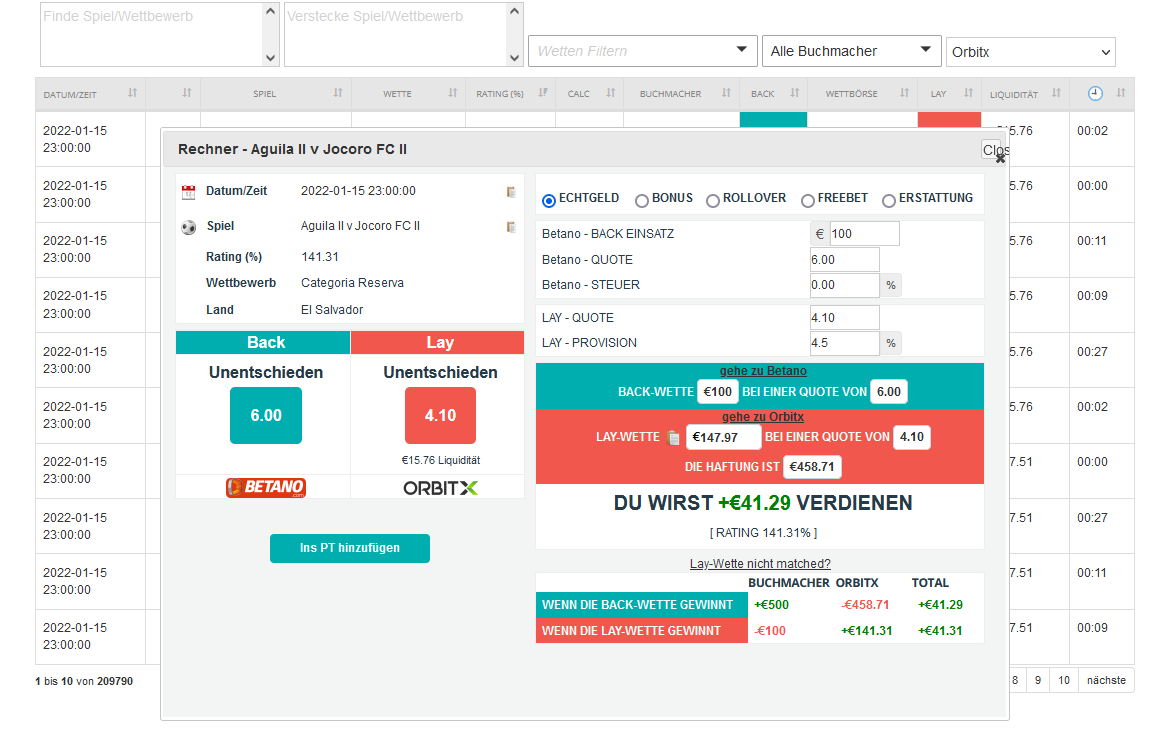Image resolution: width=1170 pixels, height=741 pixels.
Task: Select BONUS radio option
Action: click(642, 201)
